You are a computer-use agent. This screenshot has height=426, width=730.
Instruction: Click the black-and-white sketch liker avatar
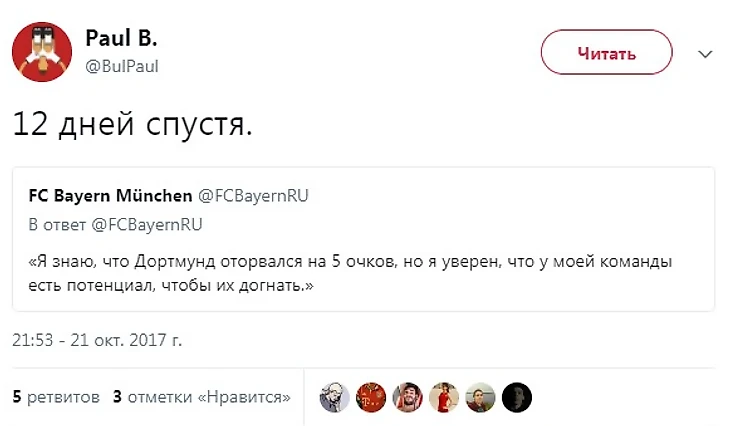(334, 397)
